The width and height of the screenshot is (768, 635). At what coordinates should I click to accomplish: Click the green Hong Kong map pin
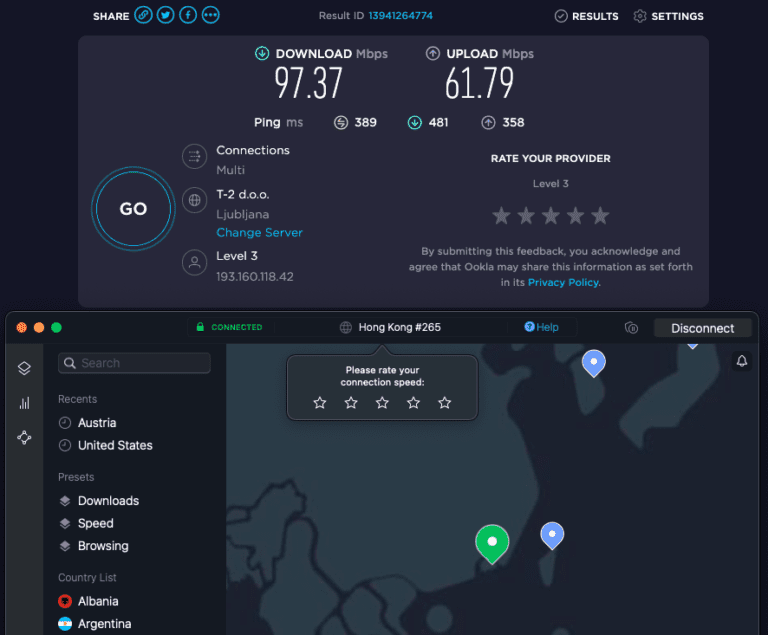point(491,542)
